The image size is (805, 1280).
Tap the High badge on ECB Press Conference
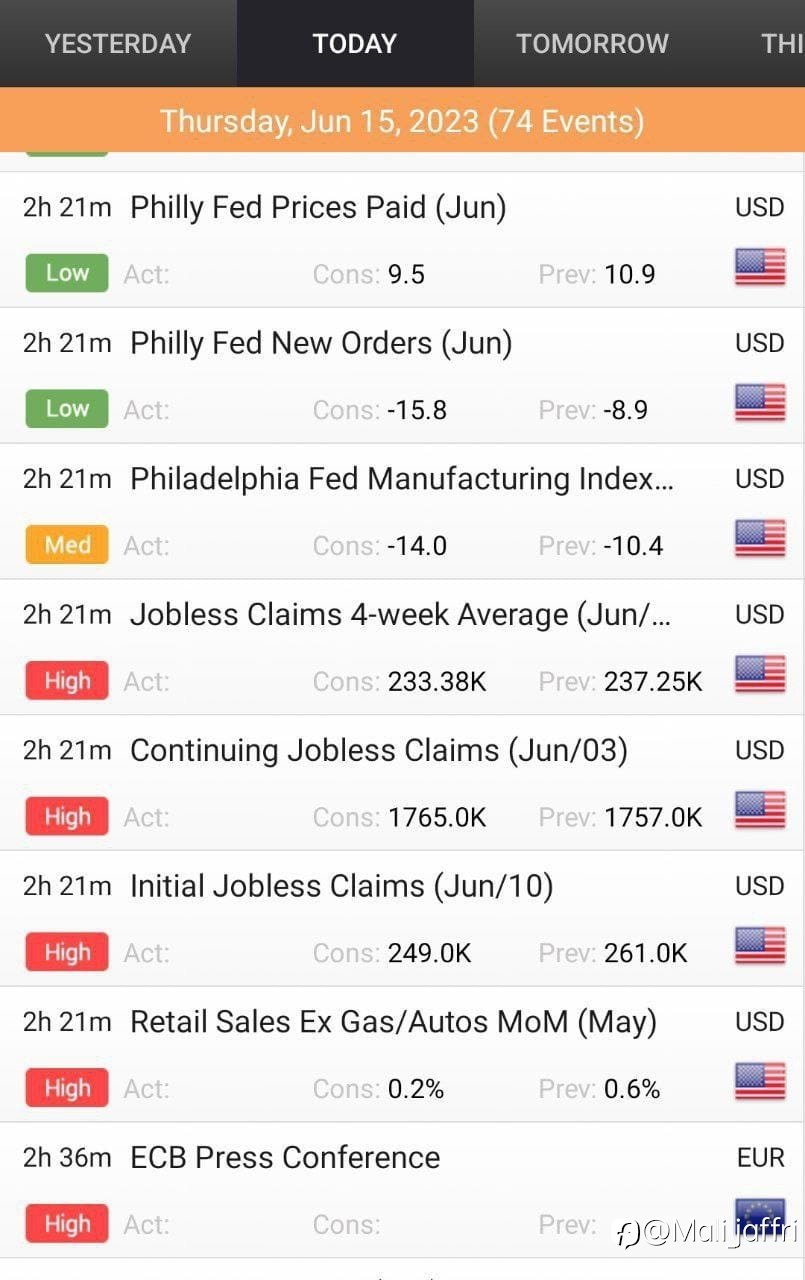pos(67,1224)
